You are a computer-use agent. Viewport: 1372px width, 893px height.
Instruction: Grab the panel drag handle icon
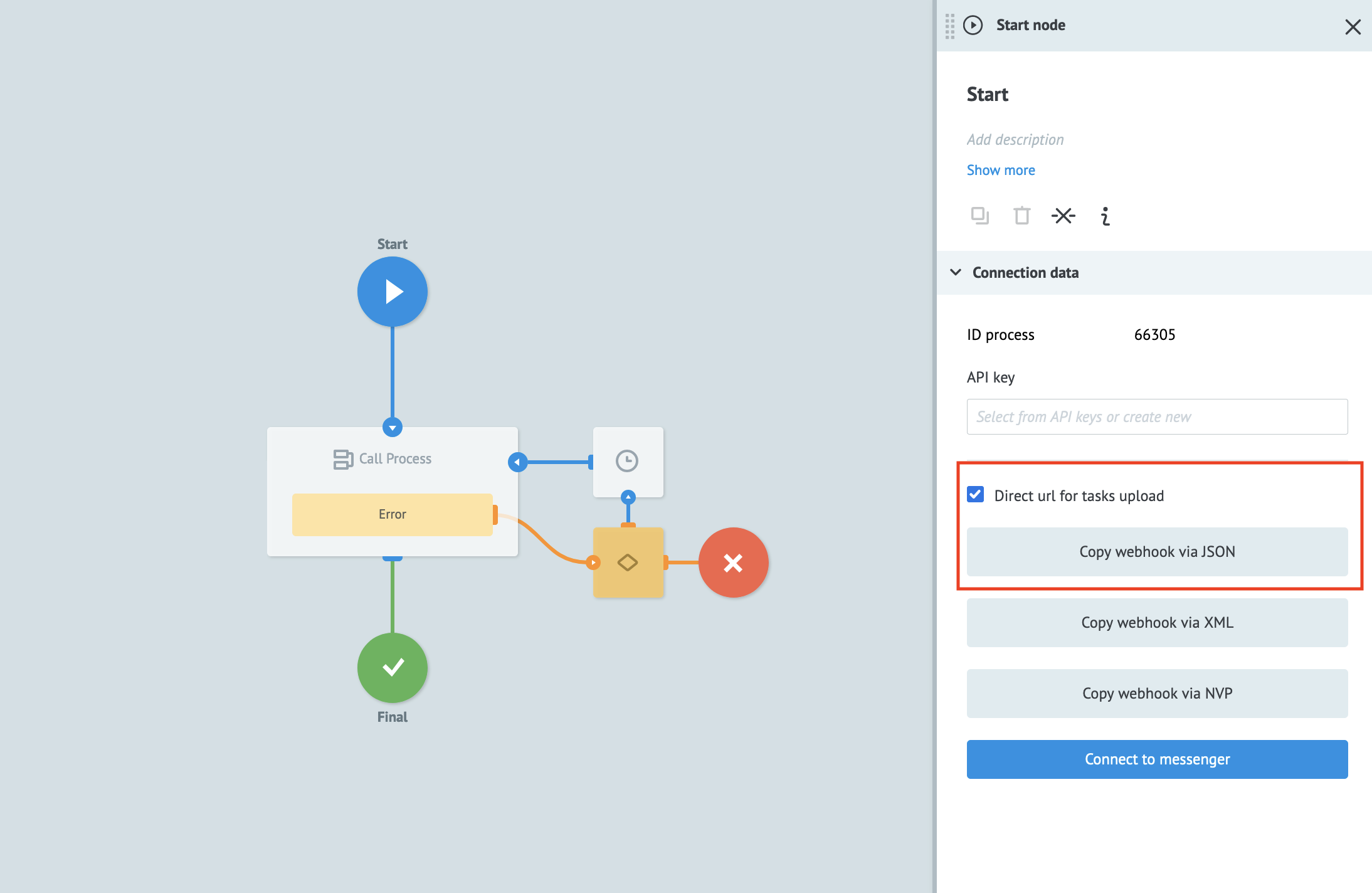click(x=949, y=26)
